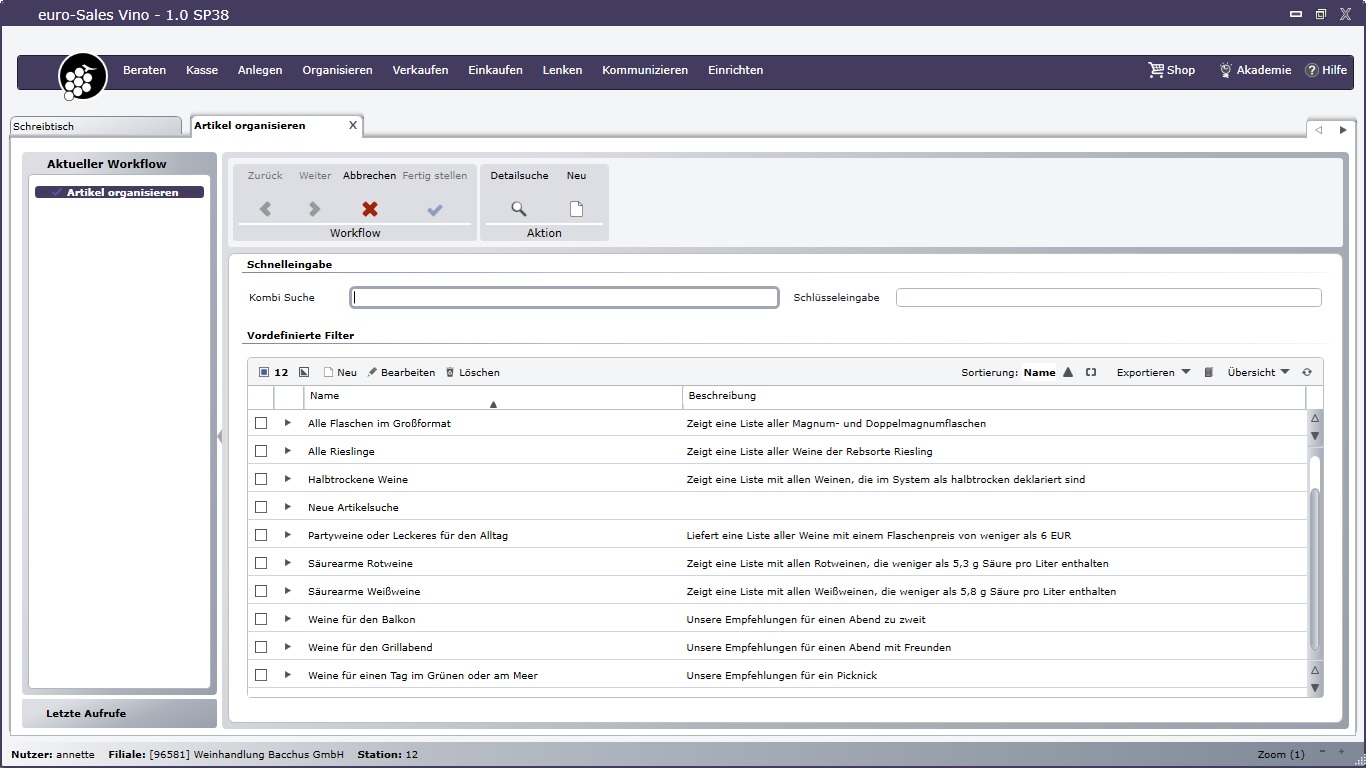Viewport: 1366px width, 768px height.
Task: Click Neu button in filter list toolbar
Action: click(x=340, y=372)
